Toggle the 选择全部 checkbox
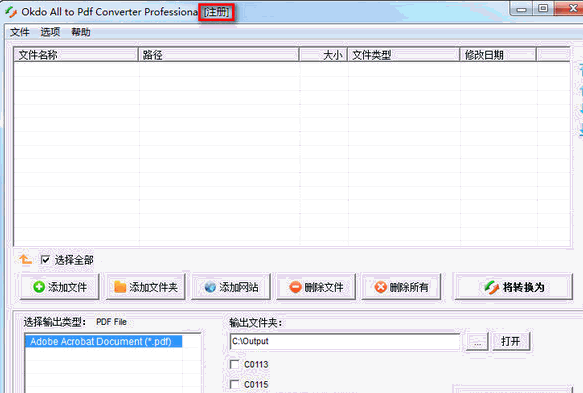 click(45, 260)
